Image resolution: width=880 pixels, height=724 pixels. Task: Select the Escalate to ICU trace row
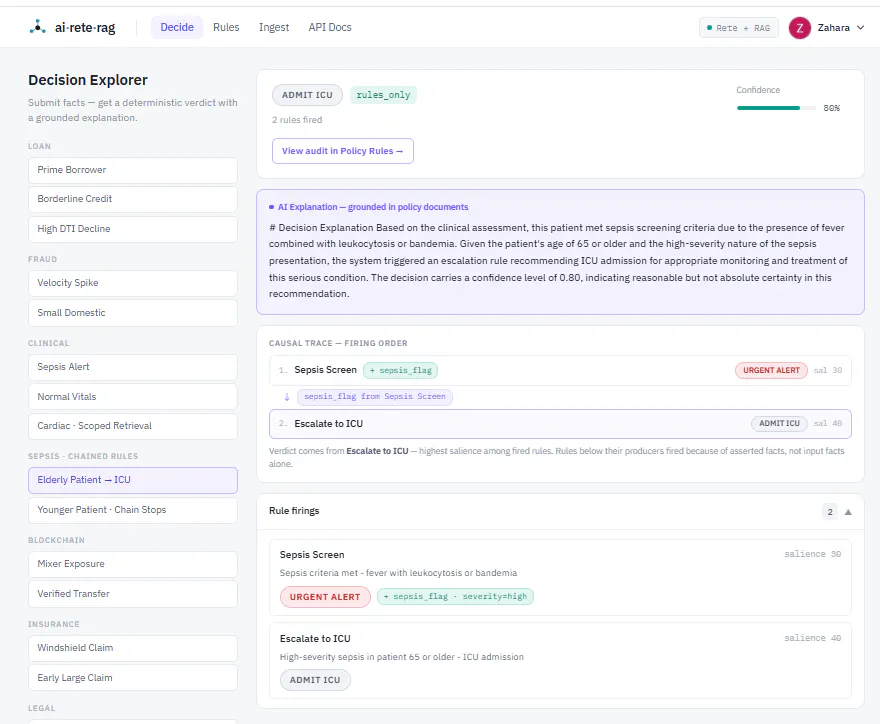(x=560, y=424)
